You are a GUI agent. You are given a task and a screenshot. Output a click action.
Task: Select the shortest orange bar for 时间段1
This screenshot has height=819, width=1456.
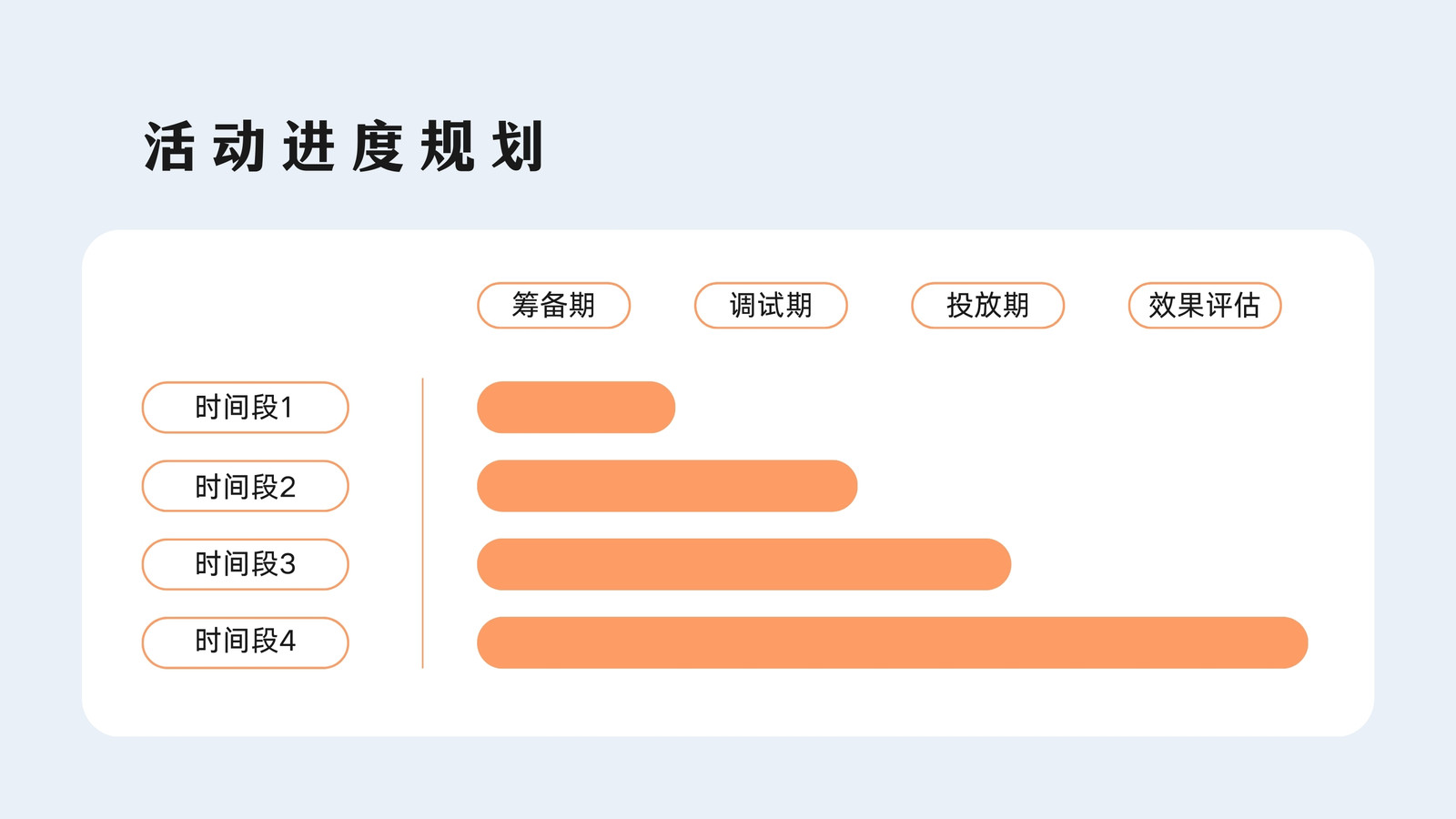(576, 408)
